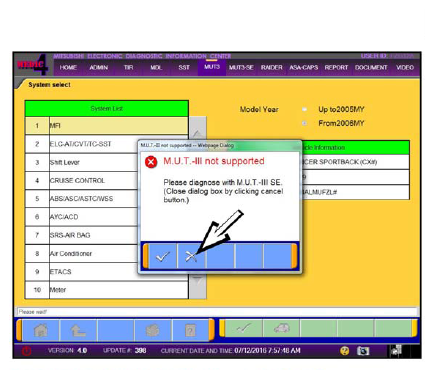
Task: Click the help question-mark page icon
Action: [x=190, y=330]
